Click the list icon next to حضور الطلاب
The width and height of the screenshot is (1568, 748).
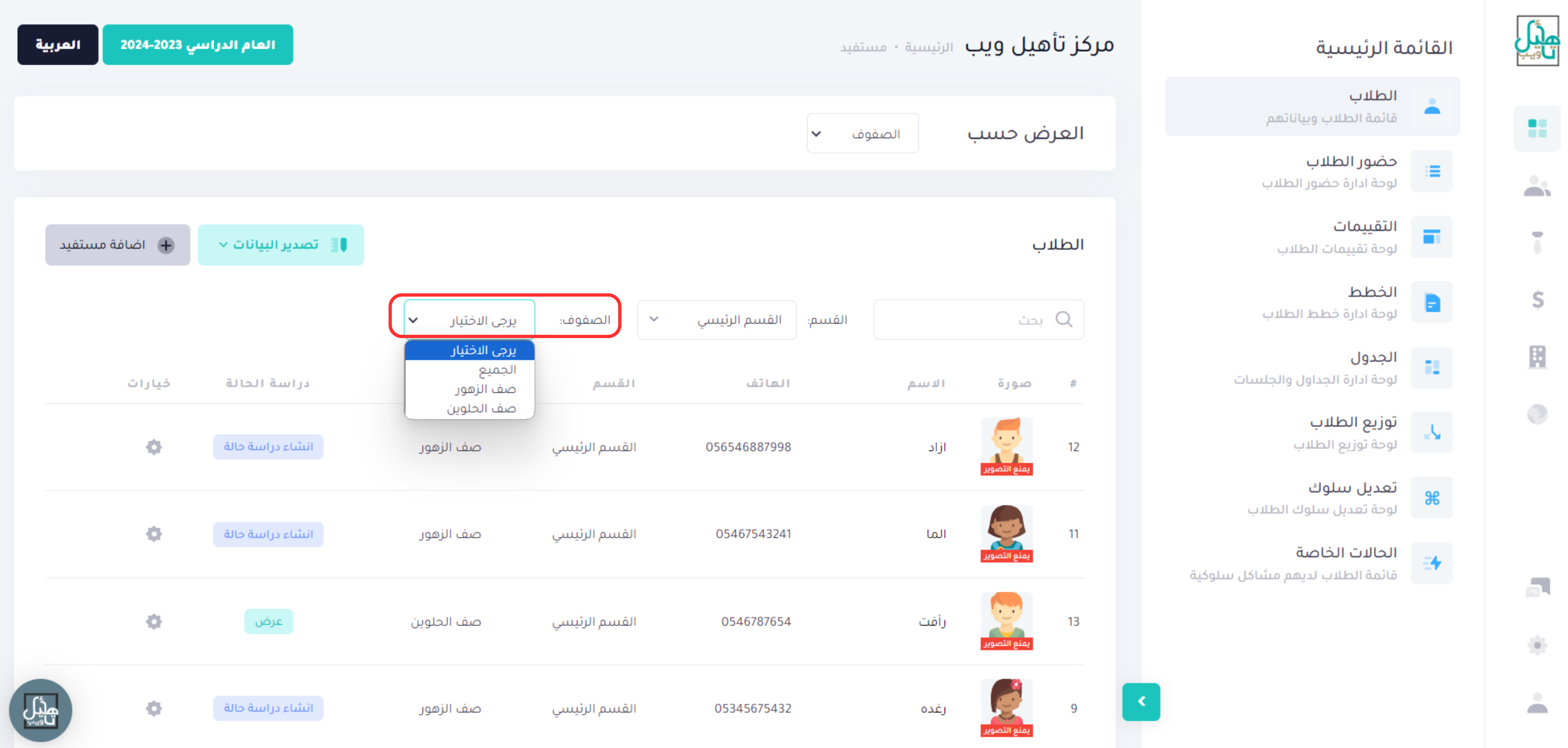pyautogui.click(x=1432, y=172)
